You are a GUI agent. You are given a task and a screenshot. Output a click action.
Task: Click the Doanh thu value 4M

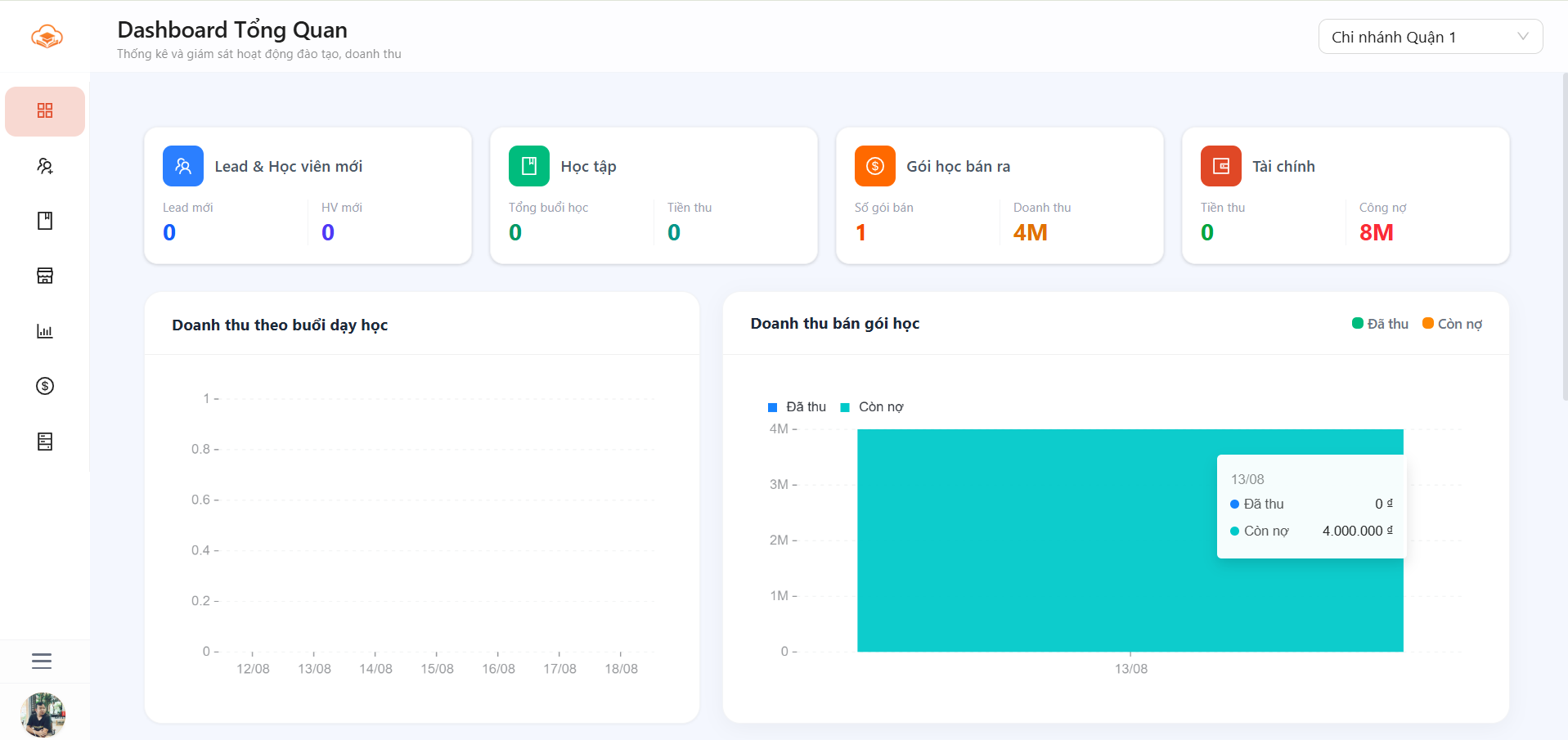coord(1031,233)
